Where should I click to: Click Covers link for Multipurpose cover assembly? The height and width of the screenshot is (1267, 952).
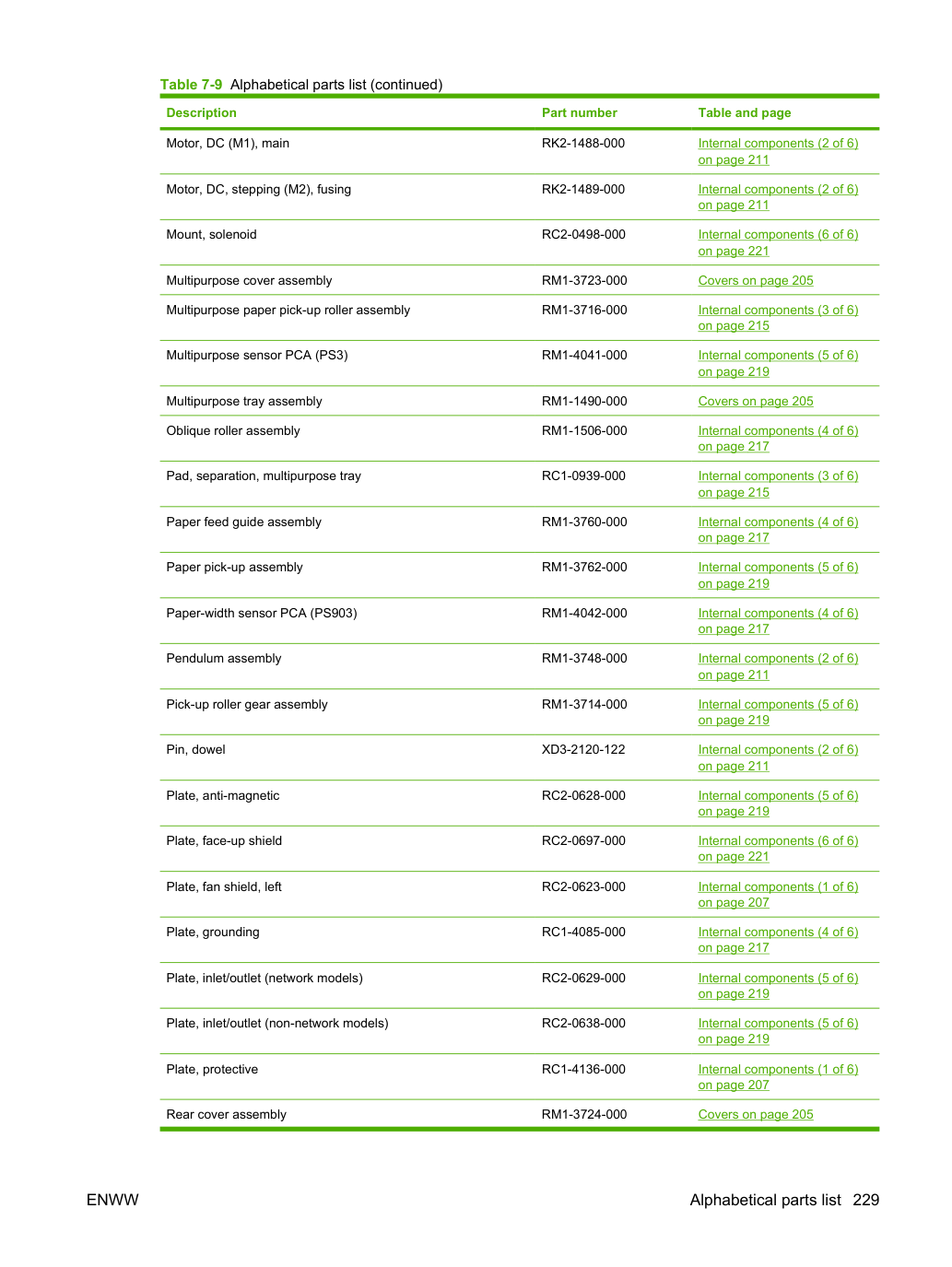(756, 280)
